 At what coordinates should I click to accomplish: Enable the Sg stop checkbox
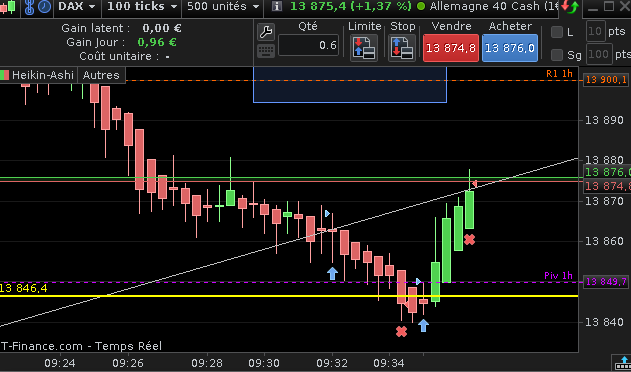[557, 54]
